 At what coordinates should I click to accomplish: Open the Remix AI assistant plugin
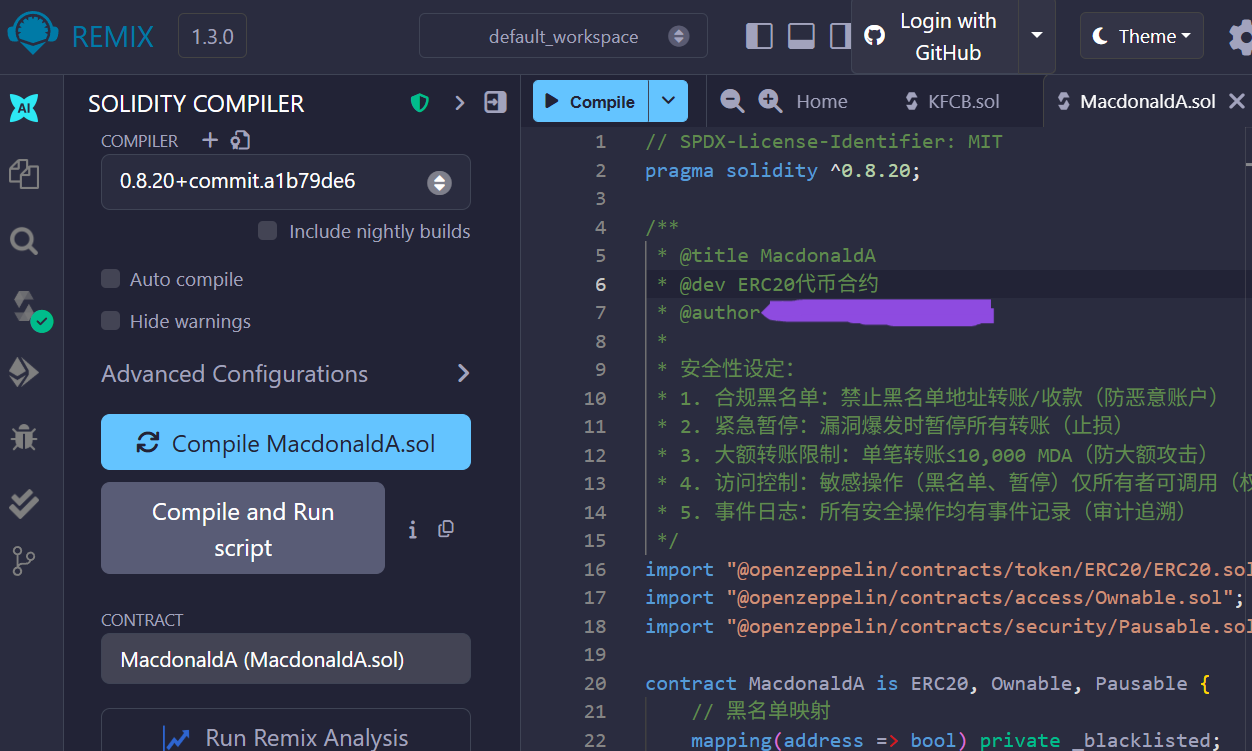click(x=24, y=108)
